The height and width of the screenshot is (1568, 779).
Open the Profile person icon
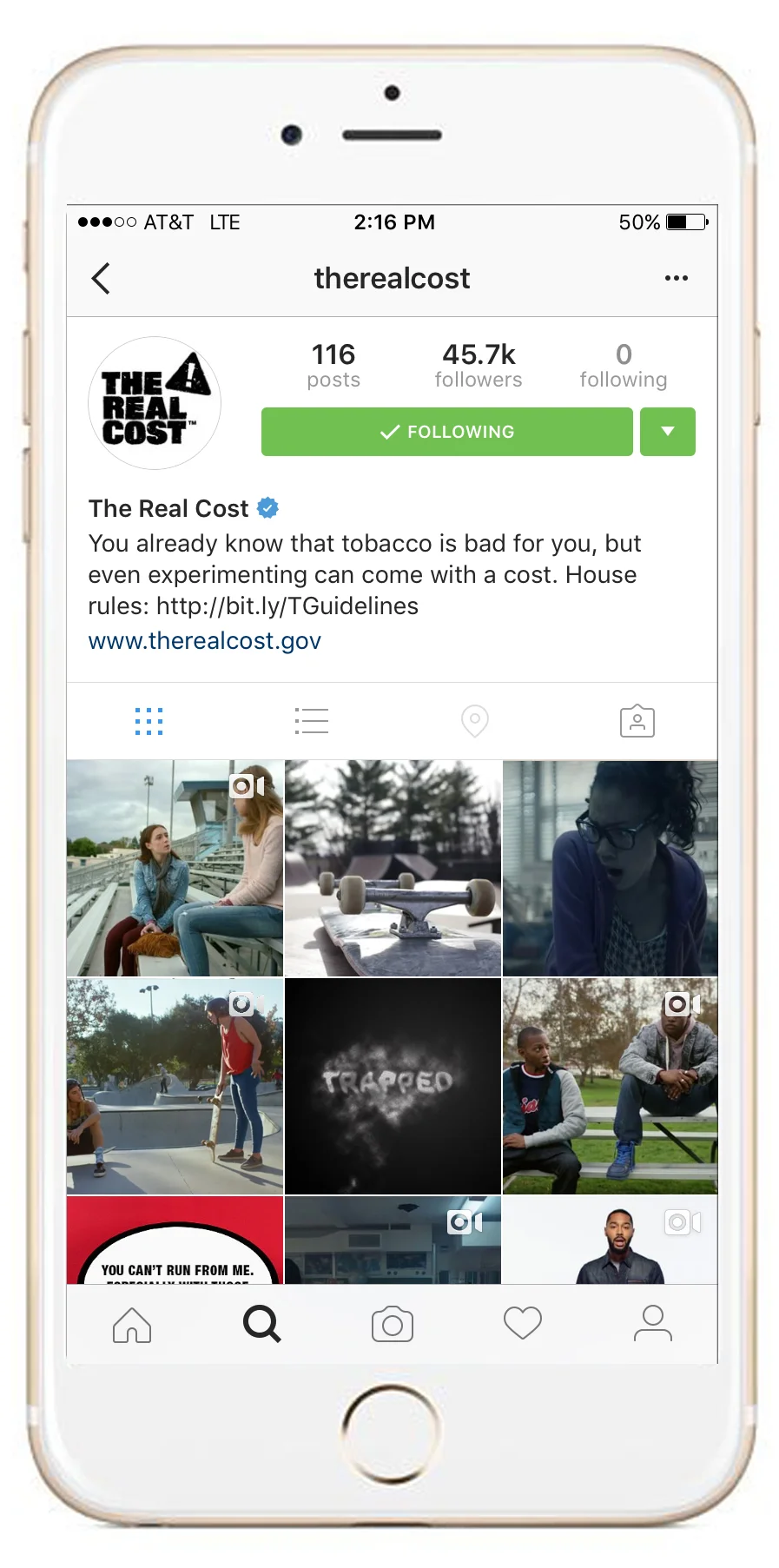[x=653, y=1324]
